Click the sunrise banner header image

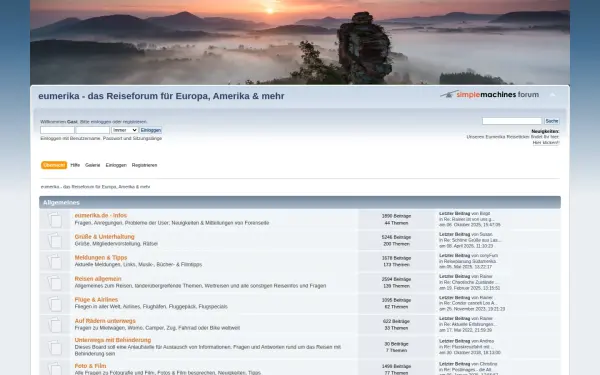tap(300, 42)
